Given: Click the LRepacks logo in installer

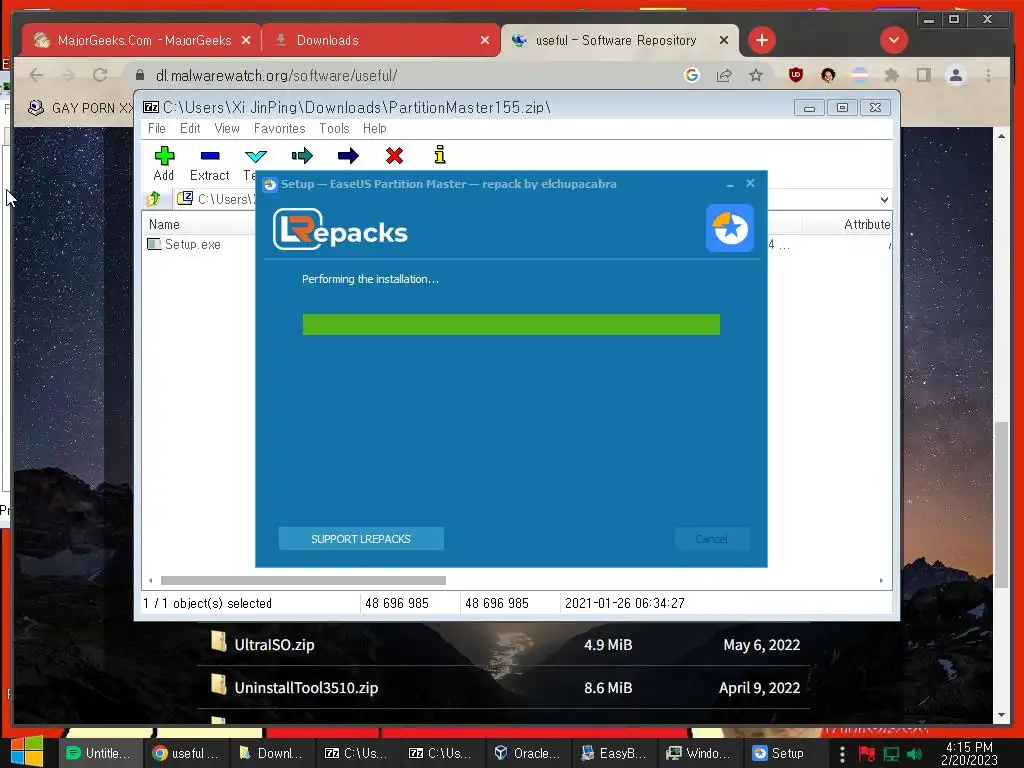Looking at the screenshot, I should (x=340, y=230).
